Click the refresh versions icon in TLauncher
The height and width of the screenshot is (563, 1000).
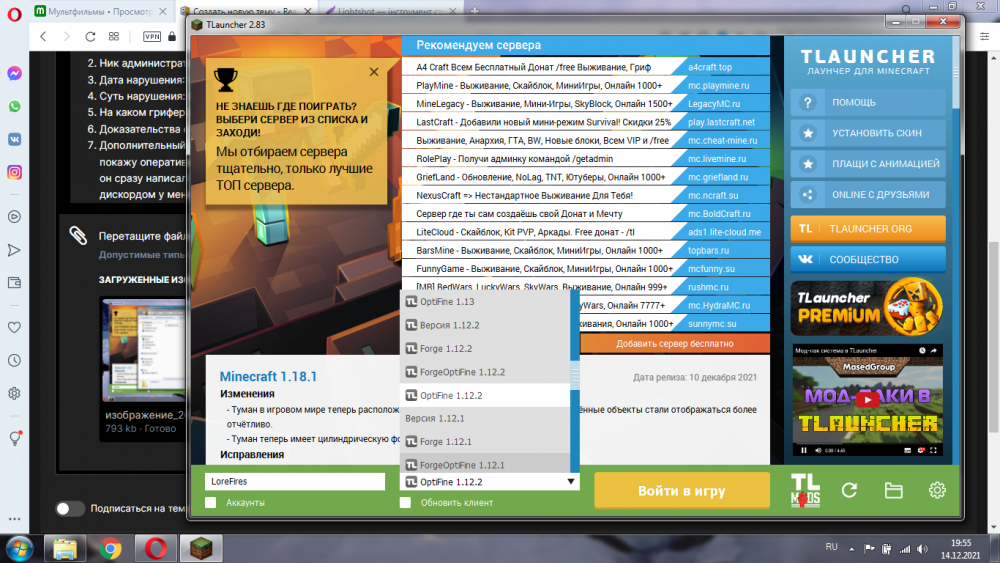coord(849,490)
